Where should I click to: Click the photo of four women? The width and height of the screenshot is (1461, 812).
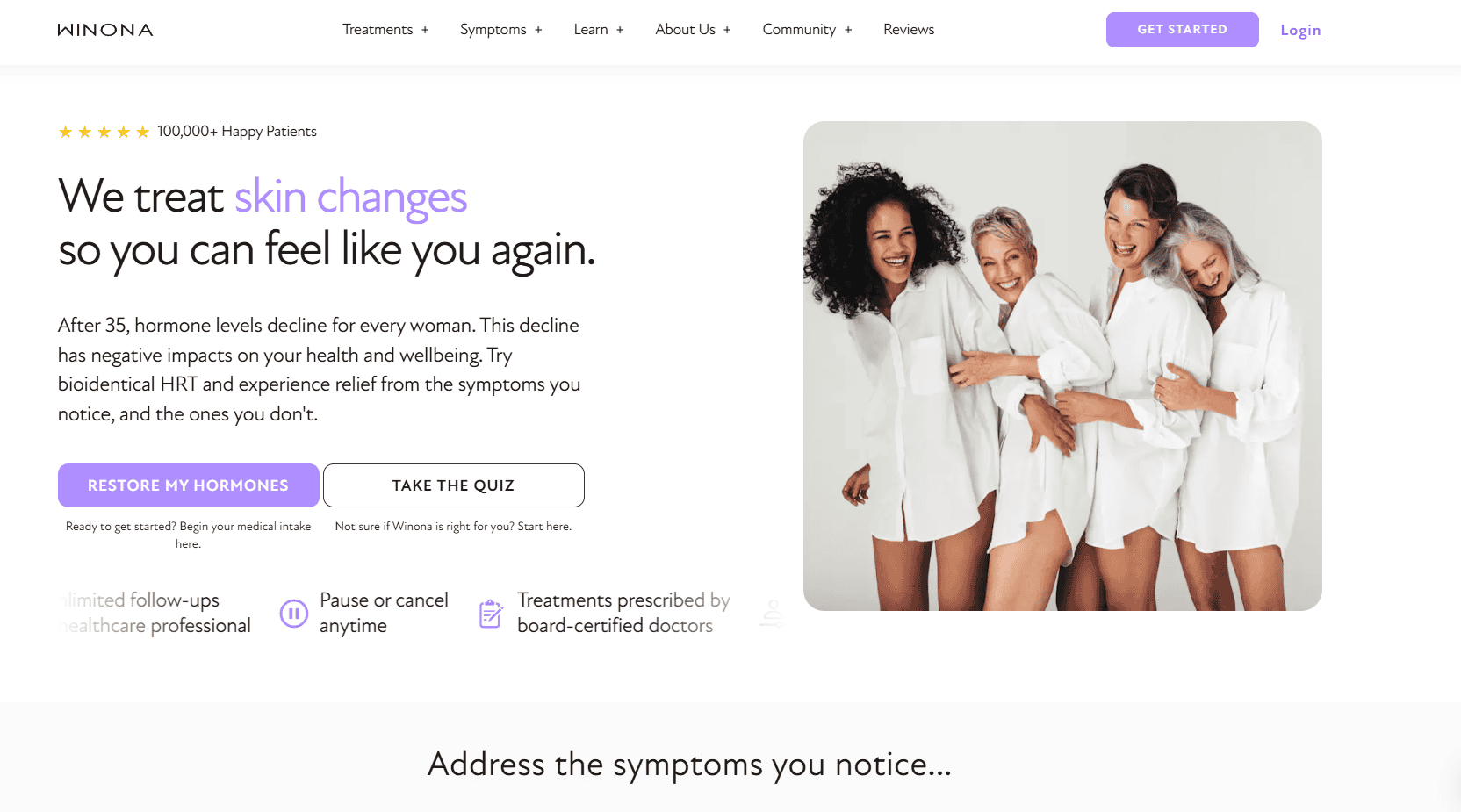(1062, 366)
